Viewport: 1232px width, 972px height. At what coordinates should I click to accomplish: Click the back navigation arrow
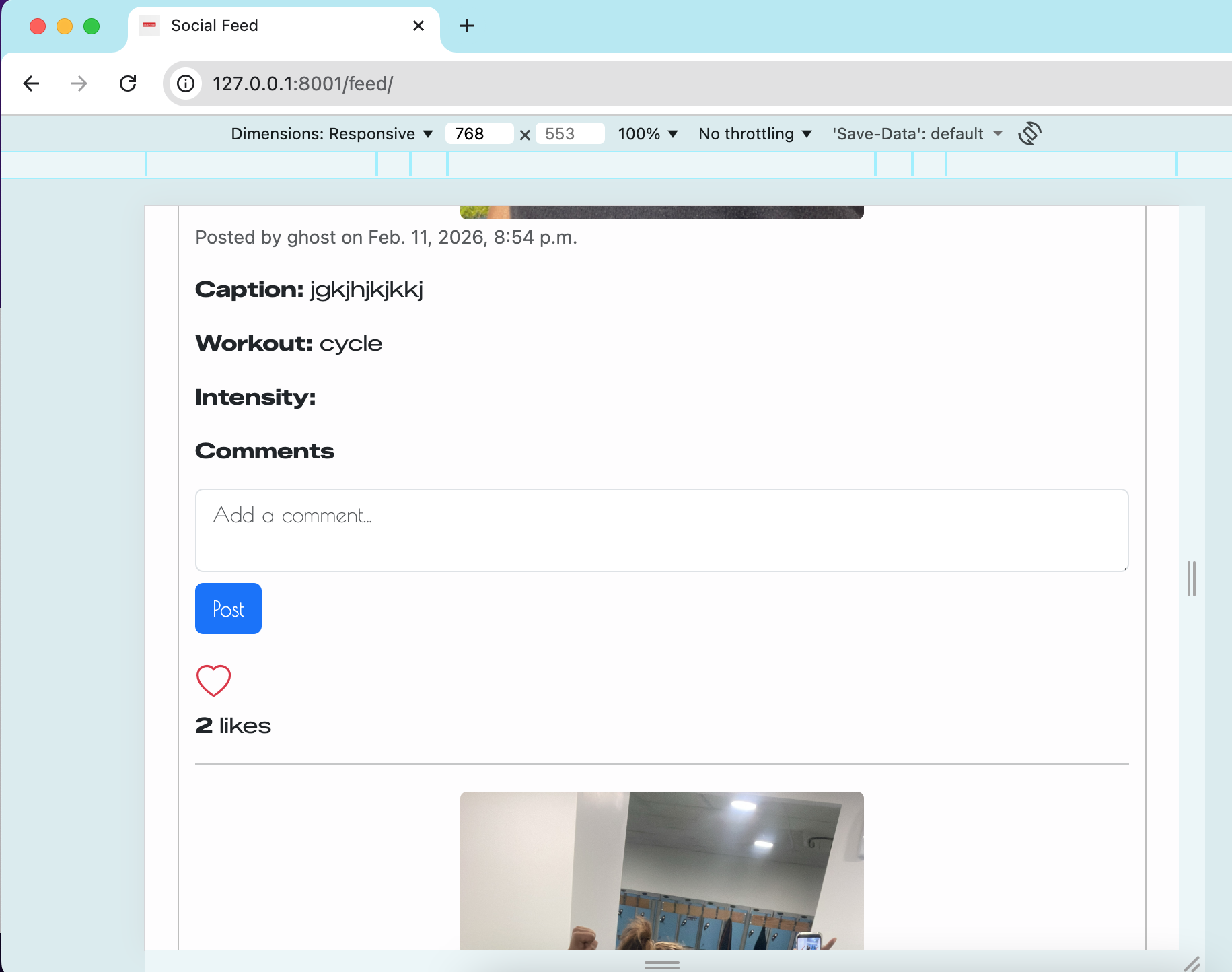[32, 83]
